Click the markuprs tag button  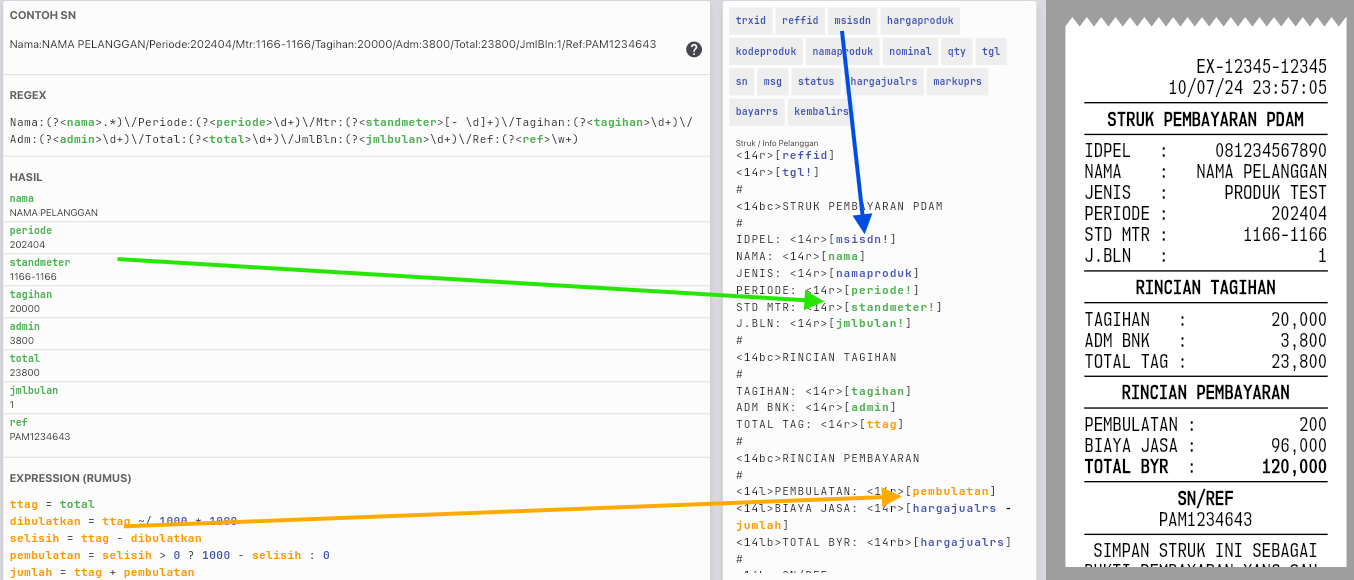click(957, 82)
